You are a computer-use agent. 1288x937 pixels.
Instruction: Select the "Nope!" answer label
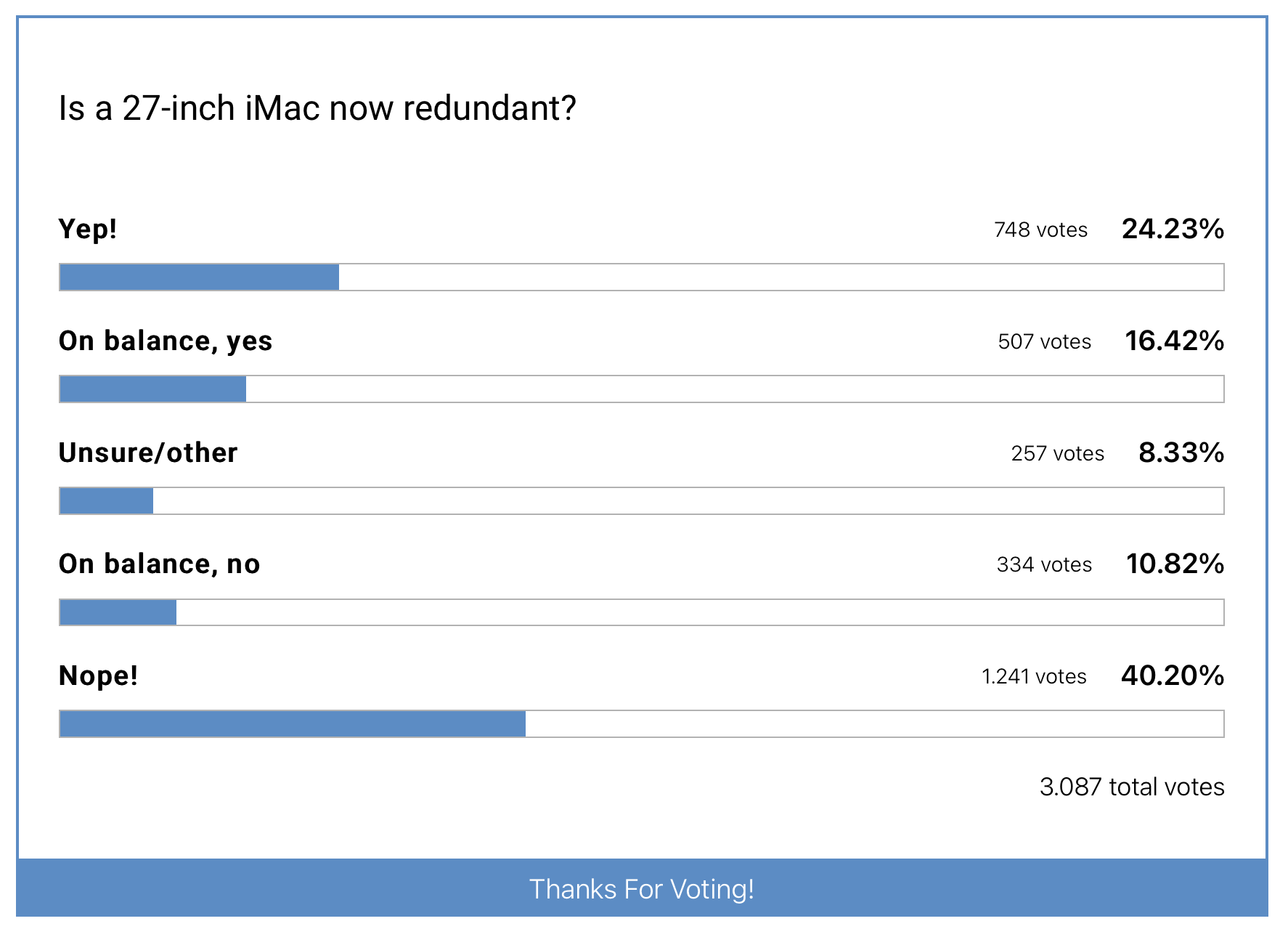click(x=98, y=676)
